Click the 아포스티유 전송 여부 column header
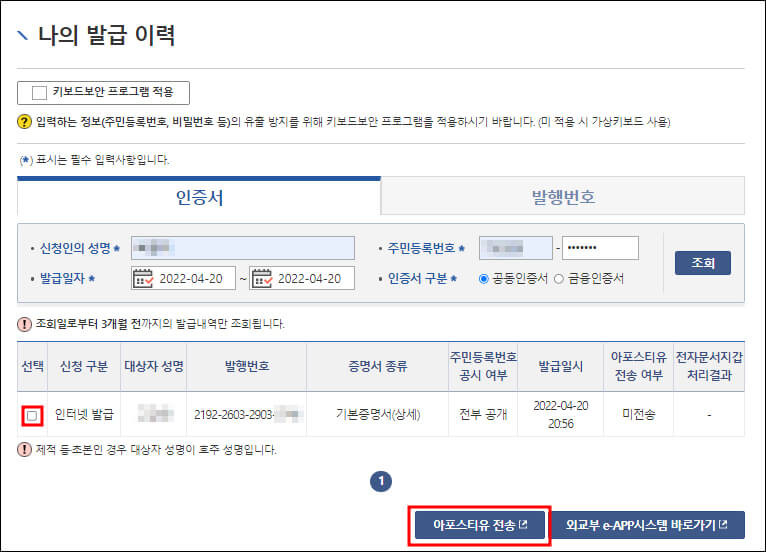Viewport: 766px width, 552px height. pos(638,366)
